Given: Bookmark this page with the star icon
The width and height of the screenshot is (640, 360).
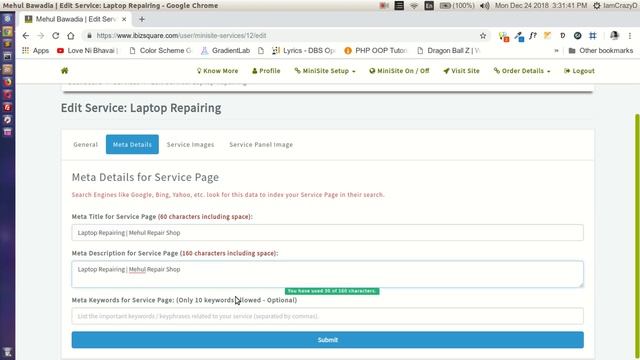Looking at the screenshot, I should click(x=483, y=36).
